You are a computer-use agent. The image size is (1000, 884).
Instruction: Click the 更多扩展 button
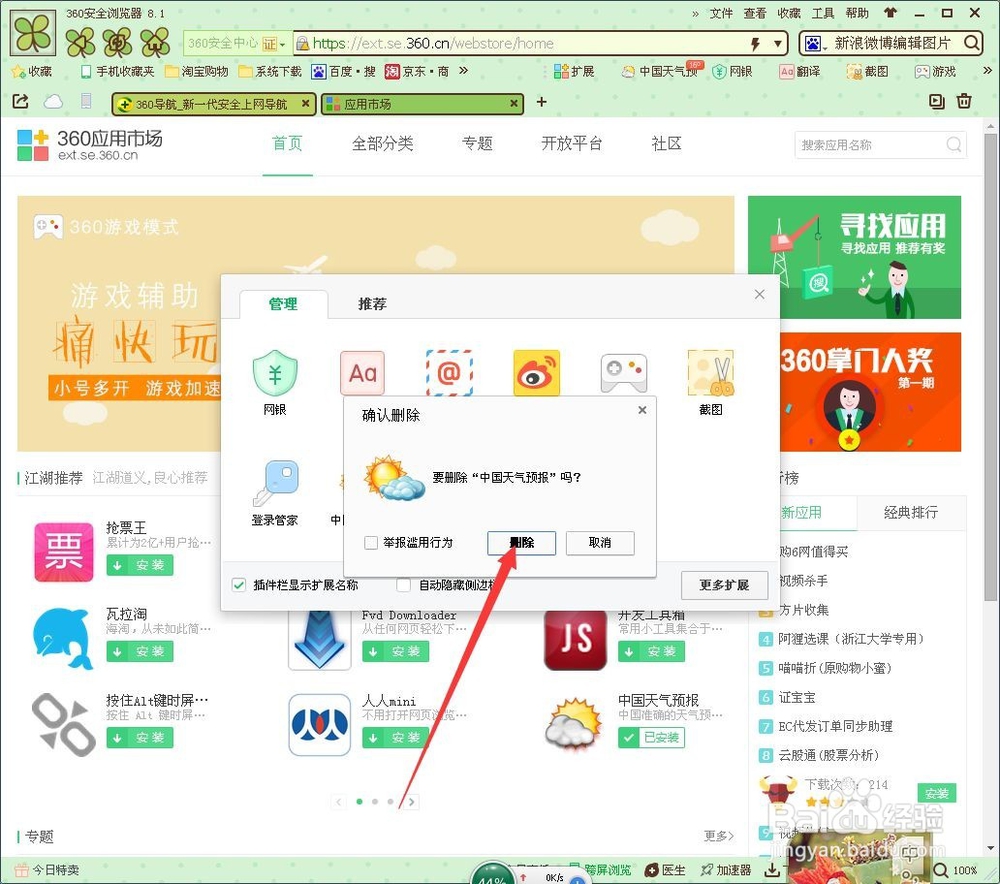[724, 585]
